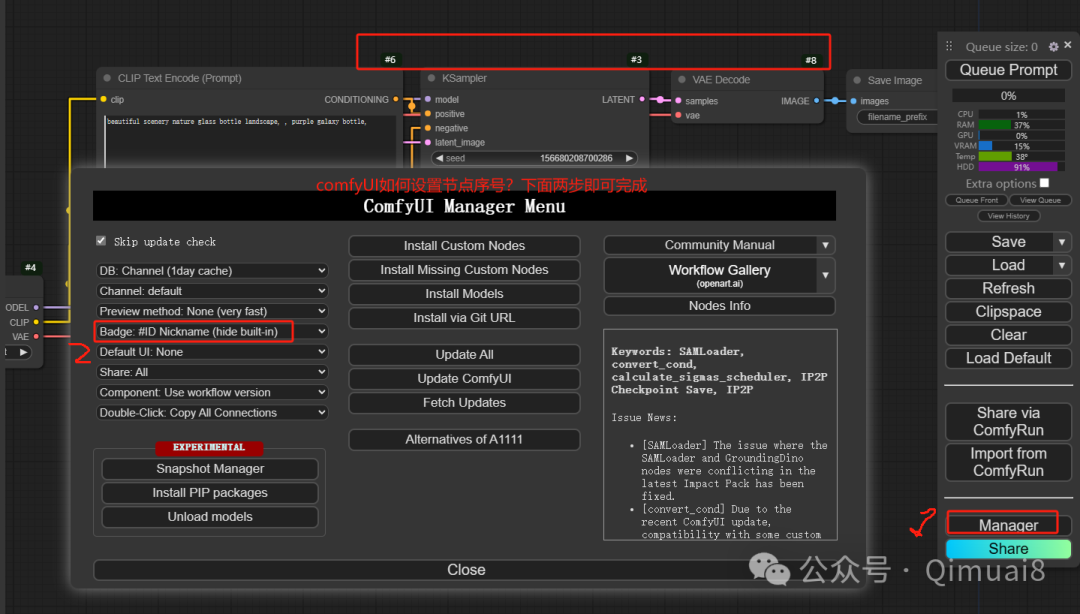Click the KSampler negative input port

(x=428, y=128)
